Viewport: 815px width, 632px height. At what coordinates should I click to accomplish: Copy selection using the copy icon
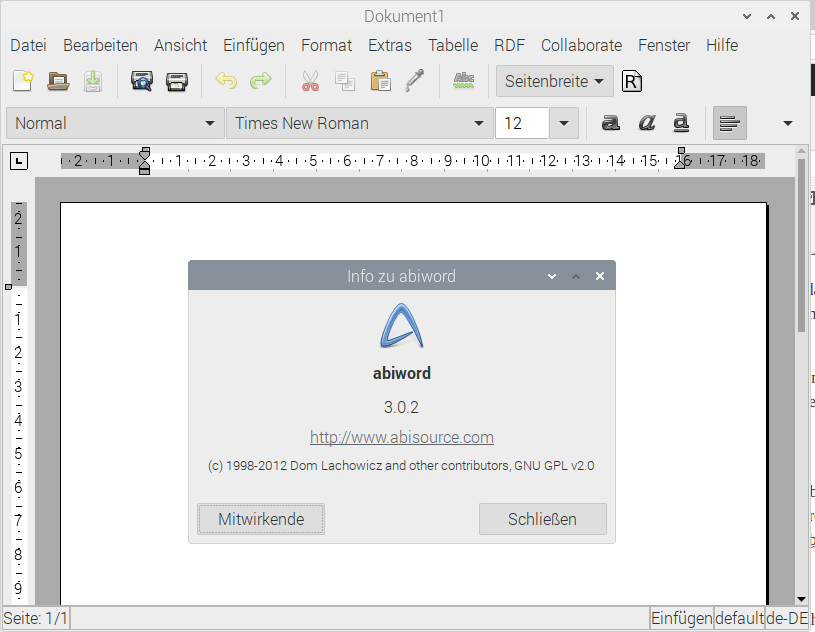pyautogui.click(x=345, y=81)
